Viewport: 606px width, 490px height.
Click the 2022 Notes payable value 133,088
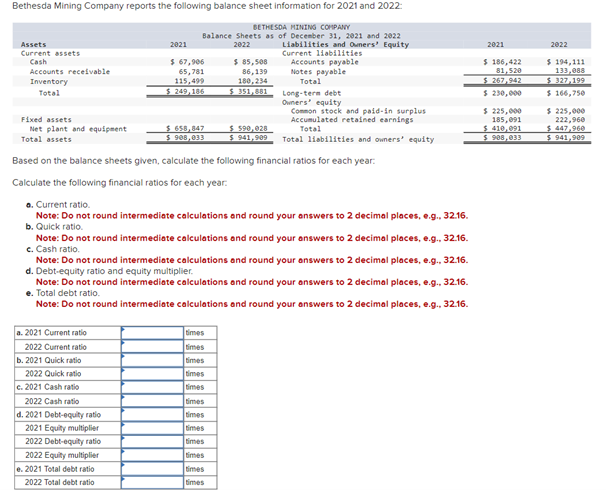(570, 71)
